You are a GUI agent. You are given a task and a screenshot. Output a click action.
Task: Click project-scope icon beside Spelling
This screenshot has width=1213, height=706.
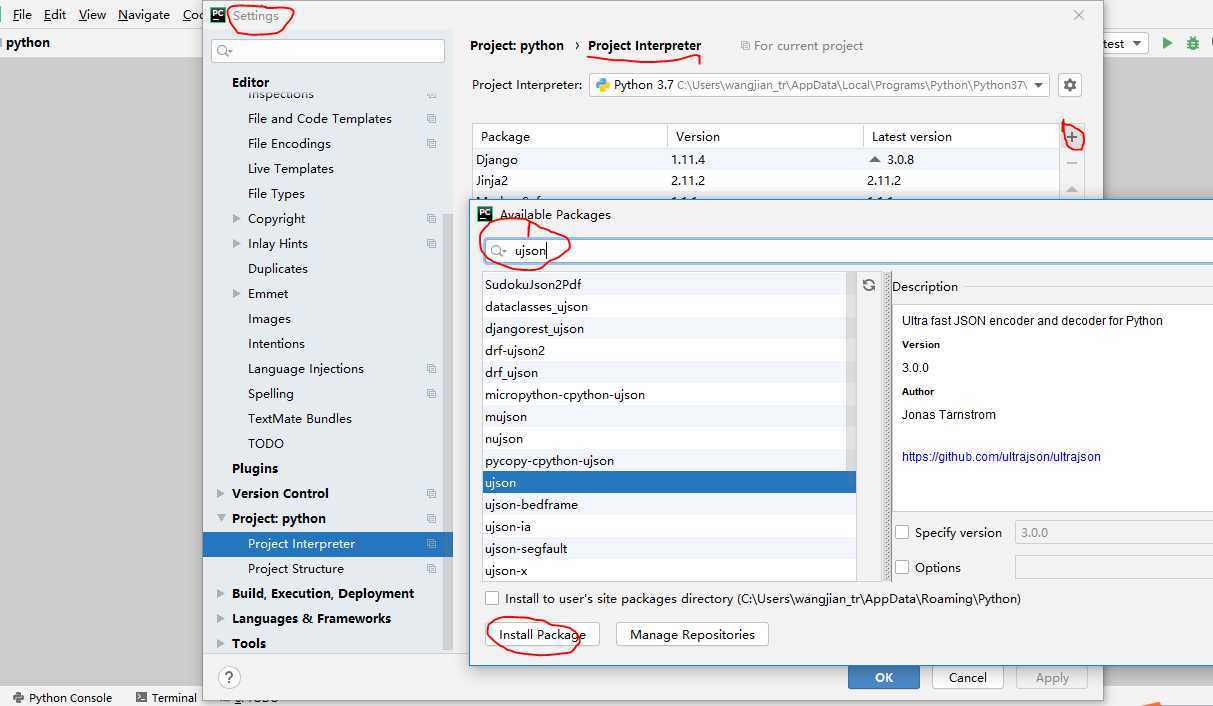431,394
